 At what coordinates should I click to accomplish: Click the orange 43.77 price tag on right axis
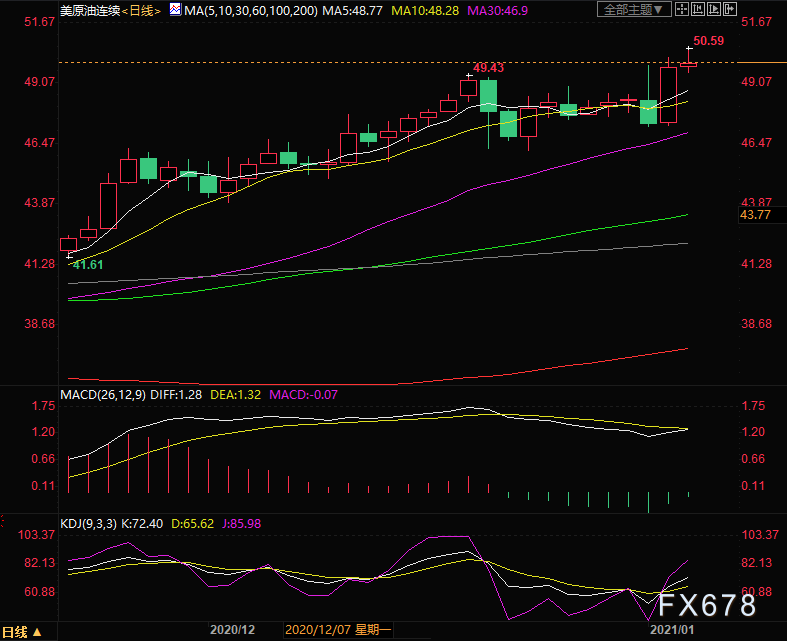pyautogui.click(x=755, y=214)
